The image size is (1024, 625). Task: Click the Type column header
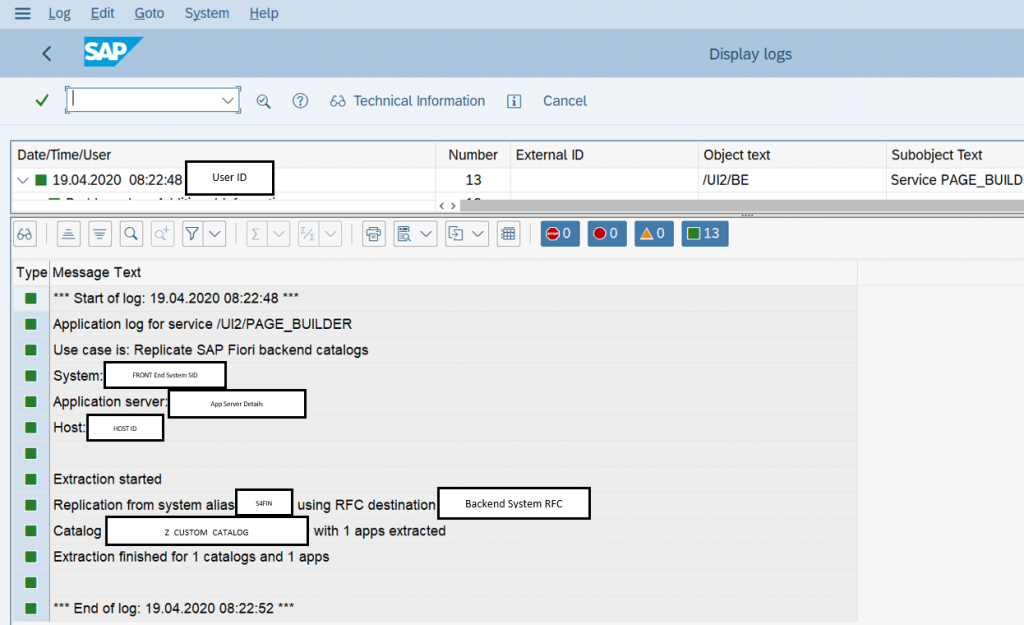tap(31, 272)
